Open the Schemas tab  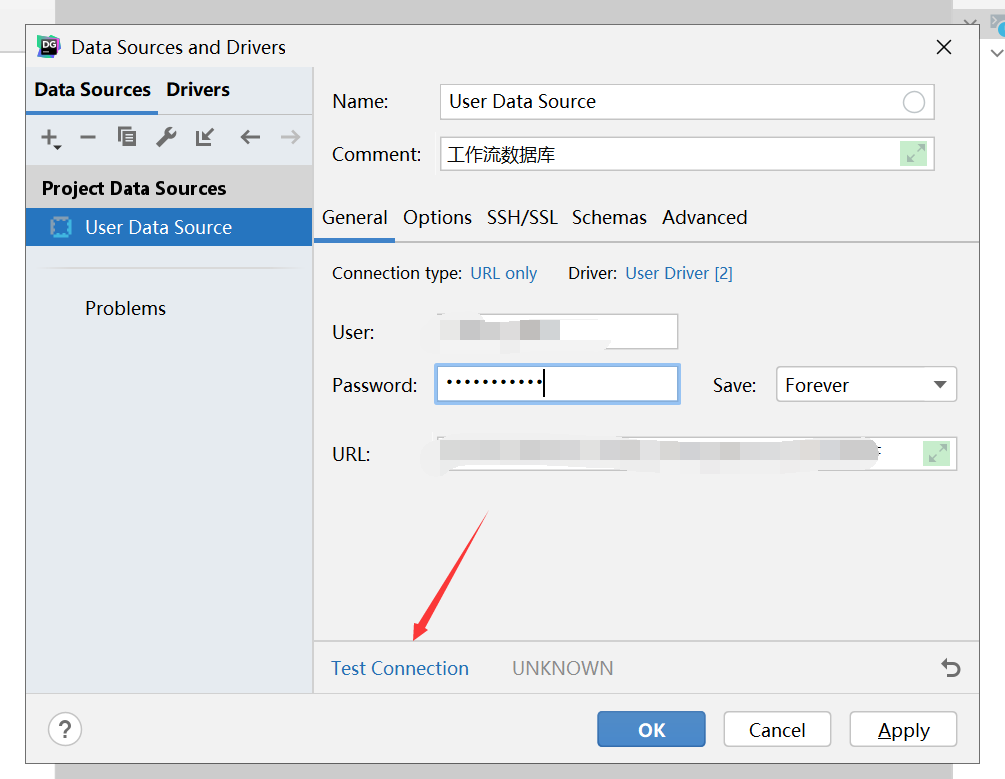[609, 217]
